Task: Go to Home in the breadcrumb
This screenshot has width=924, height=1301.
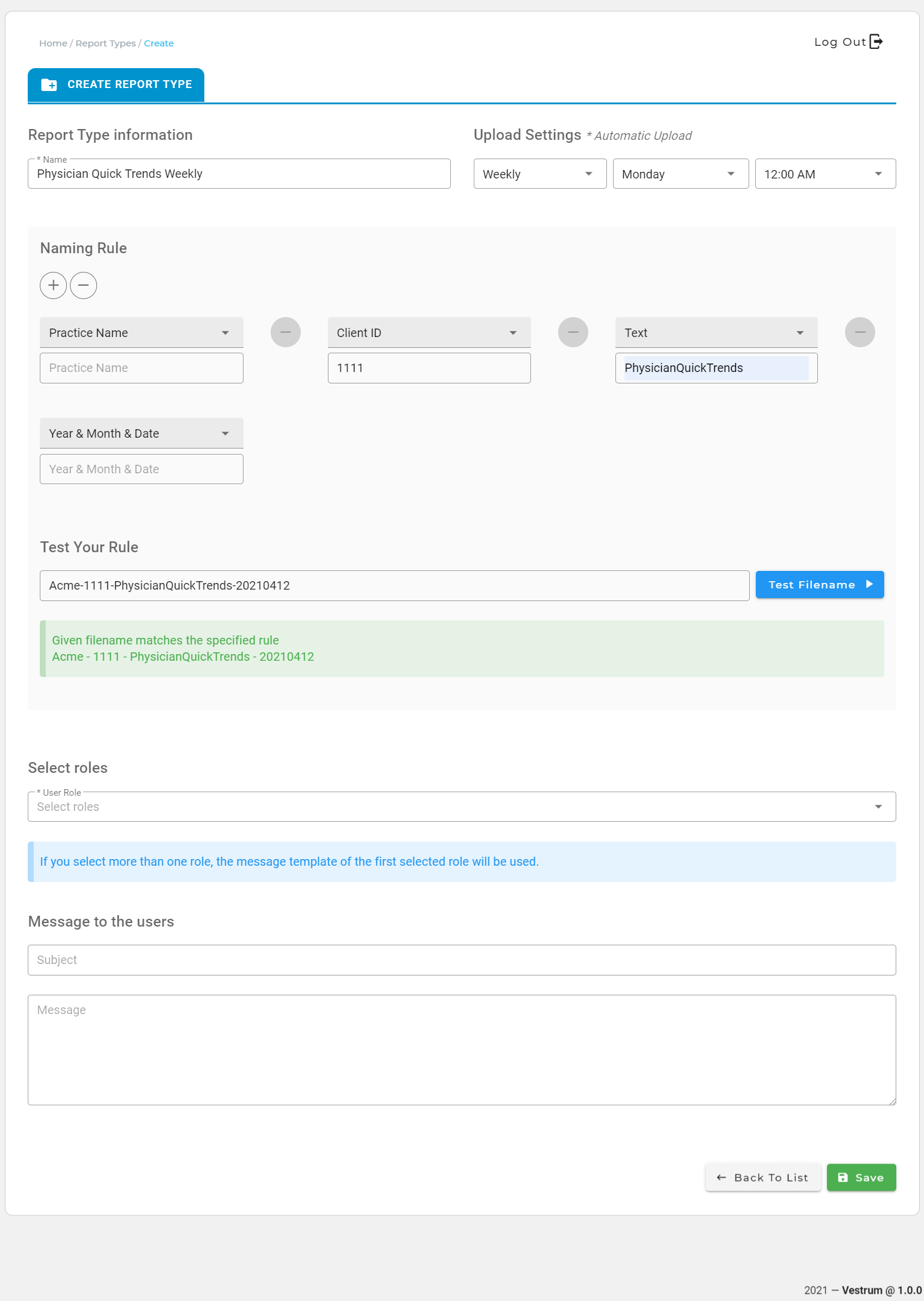Action: (53, 43)
